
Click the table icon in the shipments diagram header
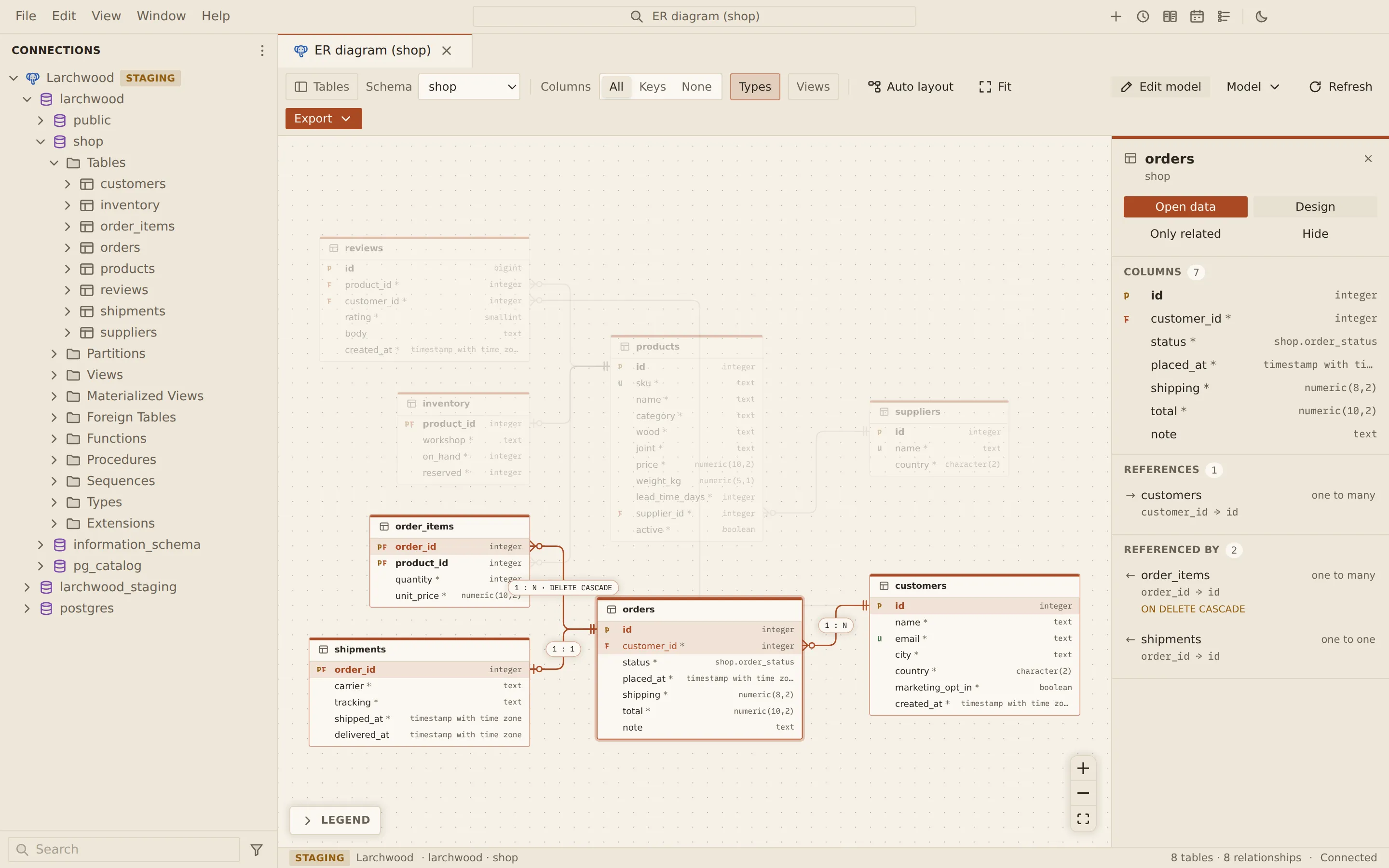point(324,649)
